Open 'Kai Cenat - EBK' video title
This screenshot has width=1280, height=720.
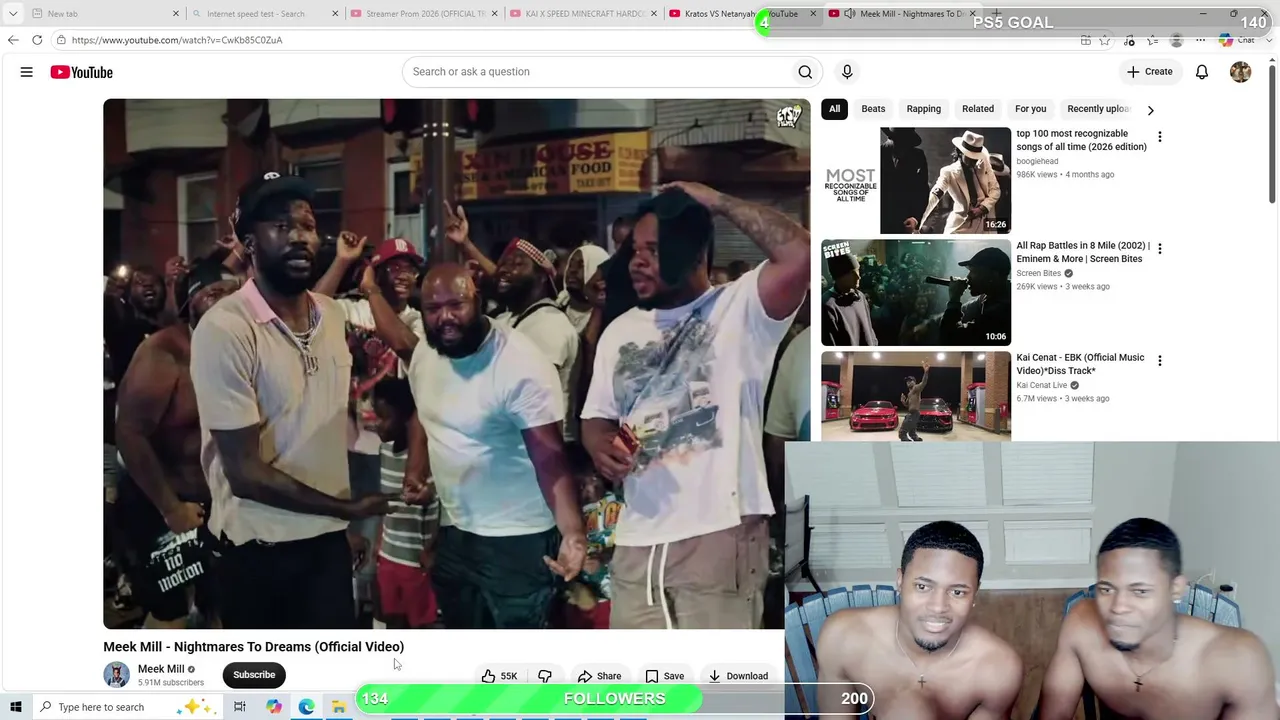coord(1080,364)
